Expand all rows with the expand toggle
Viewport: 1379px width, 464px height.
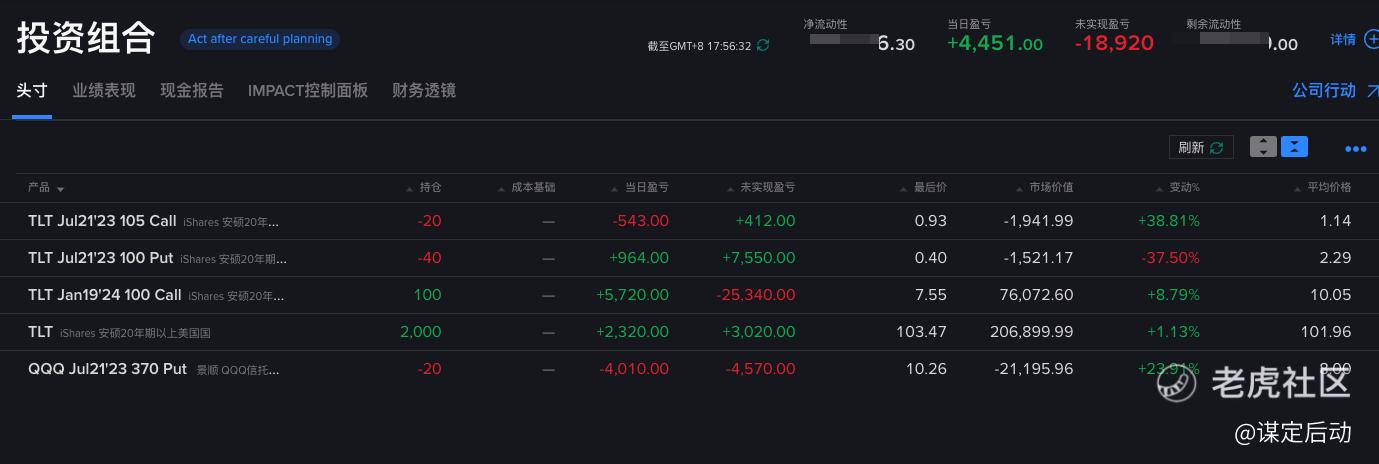click(x=1264, y=147)
